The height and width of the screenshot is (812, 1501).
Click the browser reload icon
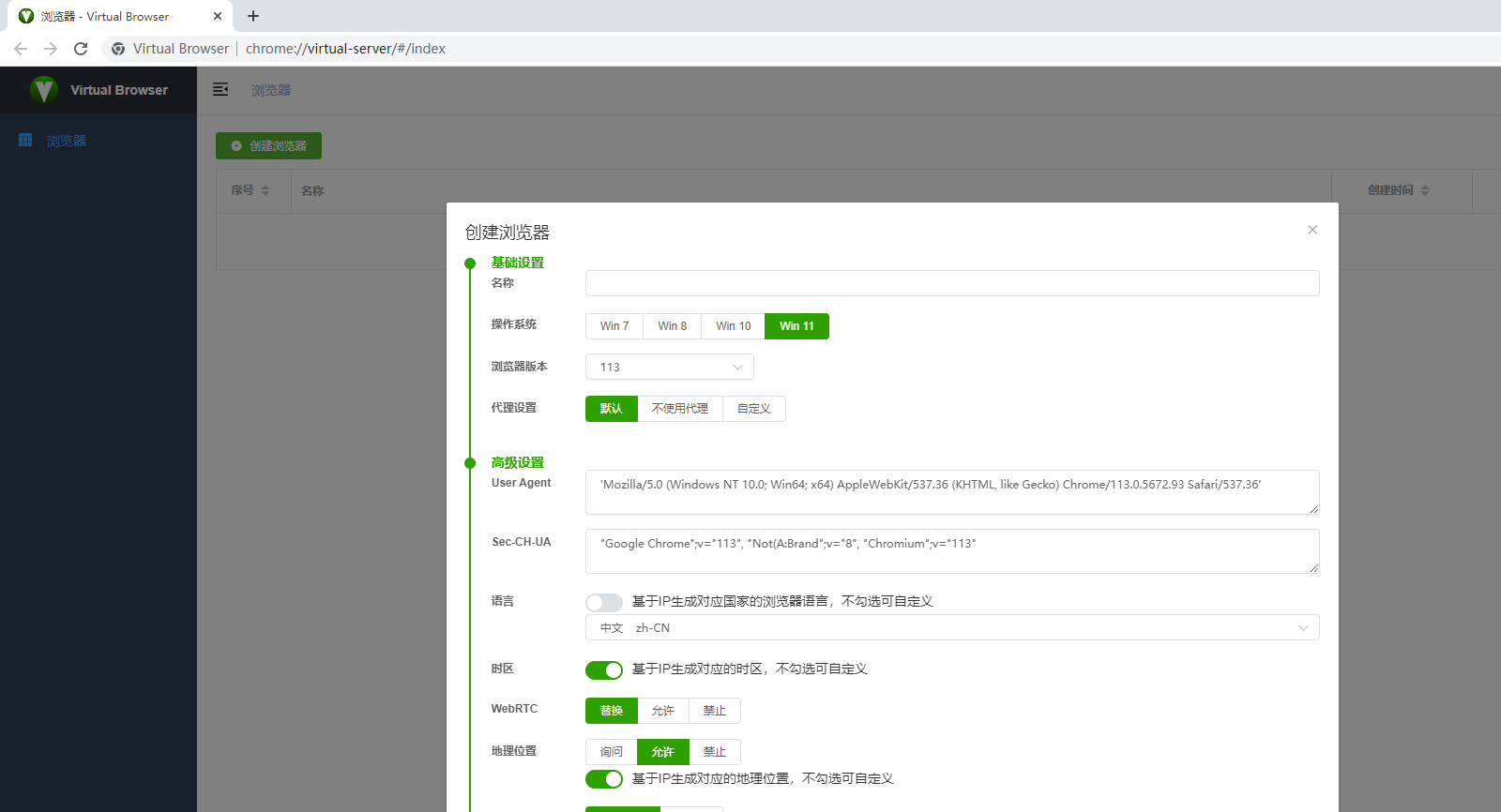click(x=81, y=49)
